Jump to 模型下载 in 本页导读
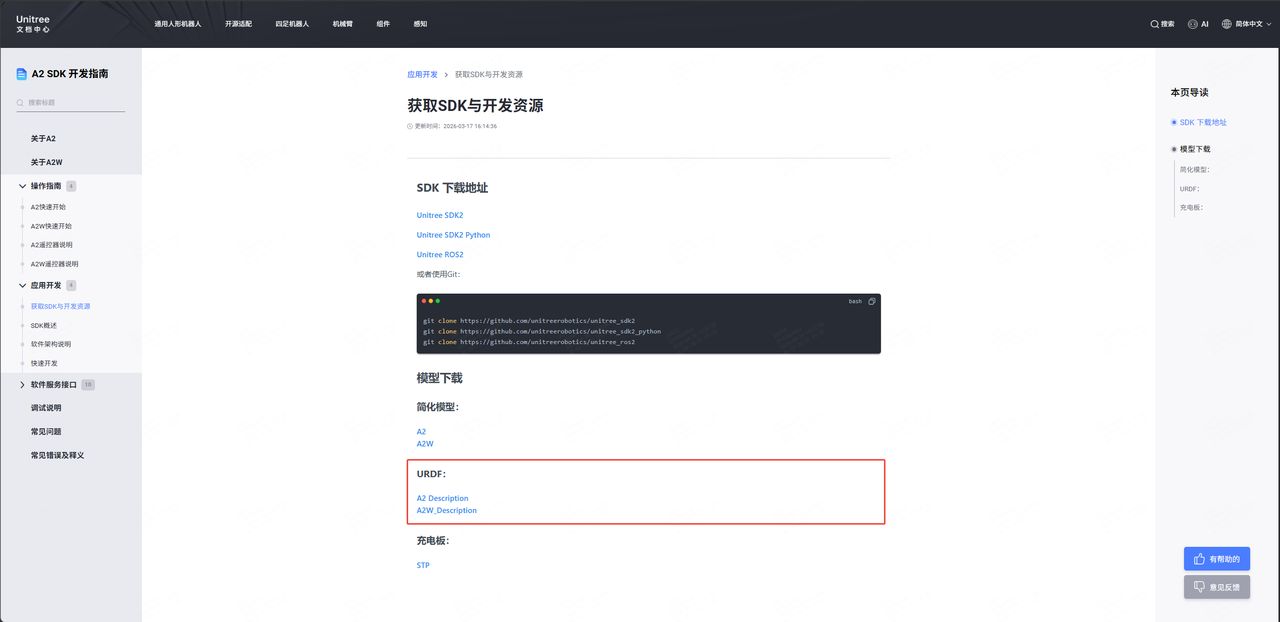The image size is (1280, 622). coord(1195,149)
